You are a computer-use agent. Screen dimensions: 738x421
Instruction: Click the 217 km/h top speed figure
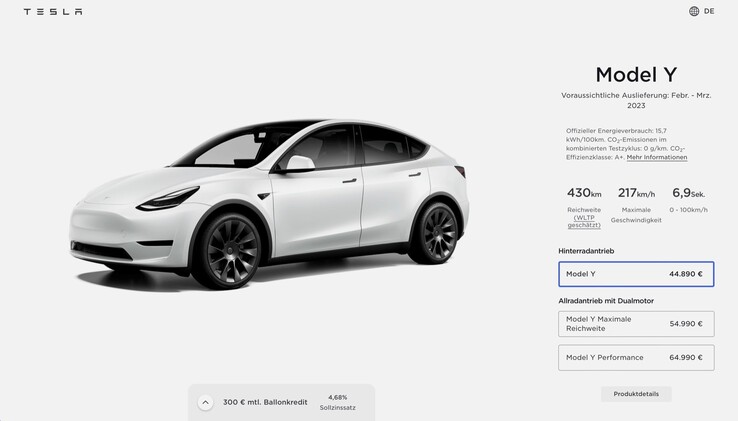pos(636,193)
